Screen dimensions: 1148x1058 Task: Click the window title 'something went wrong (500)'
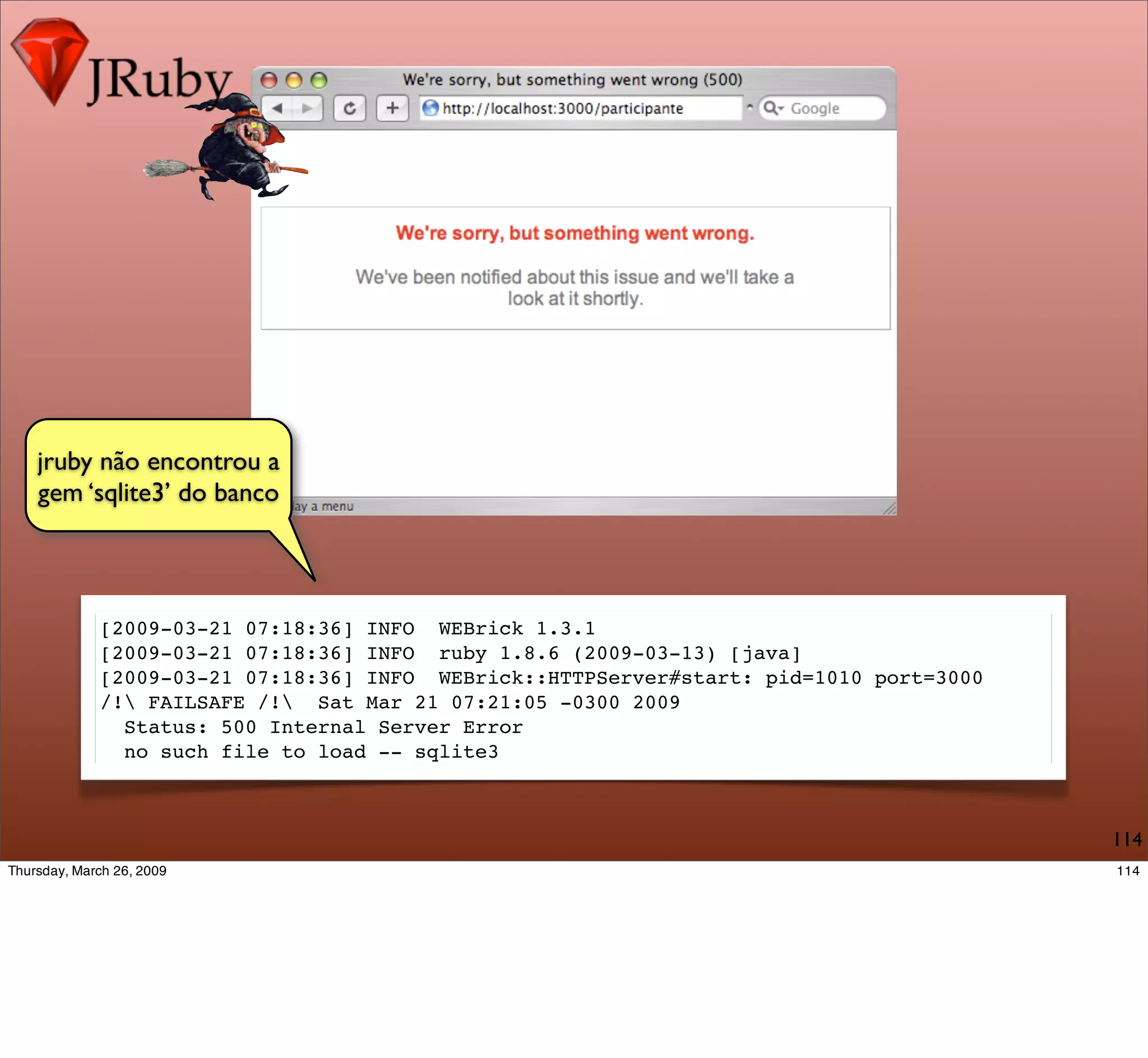[572, 80]
